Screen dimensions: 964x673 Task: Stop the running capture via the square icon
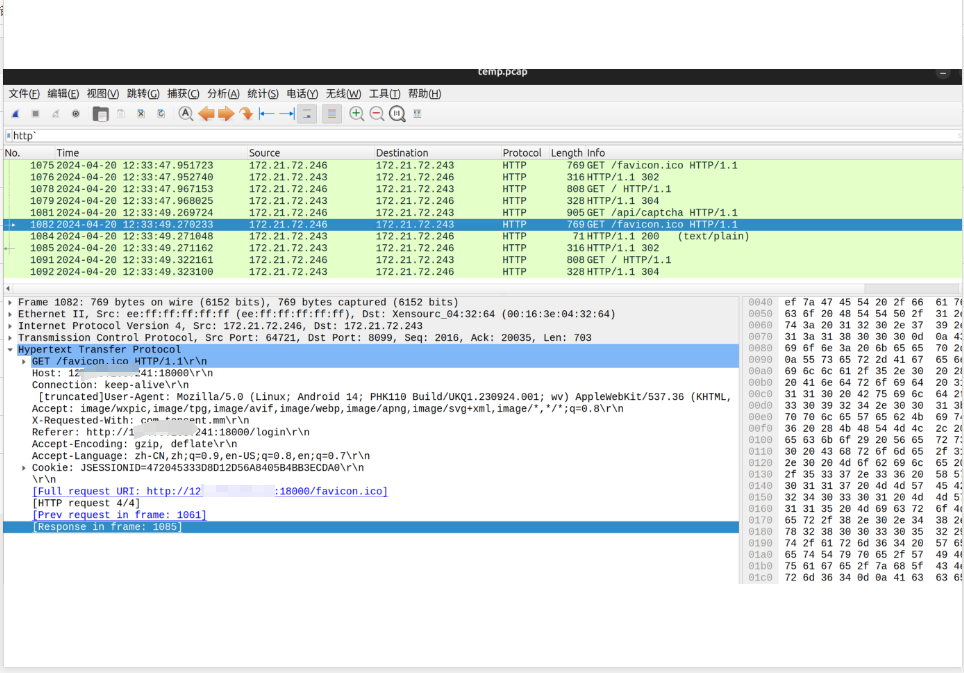point(36,114)
